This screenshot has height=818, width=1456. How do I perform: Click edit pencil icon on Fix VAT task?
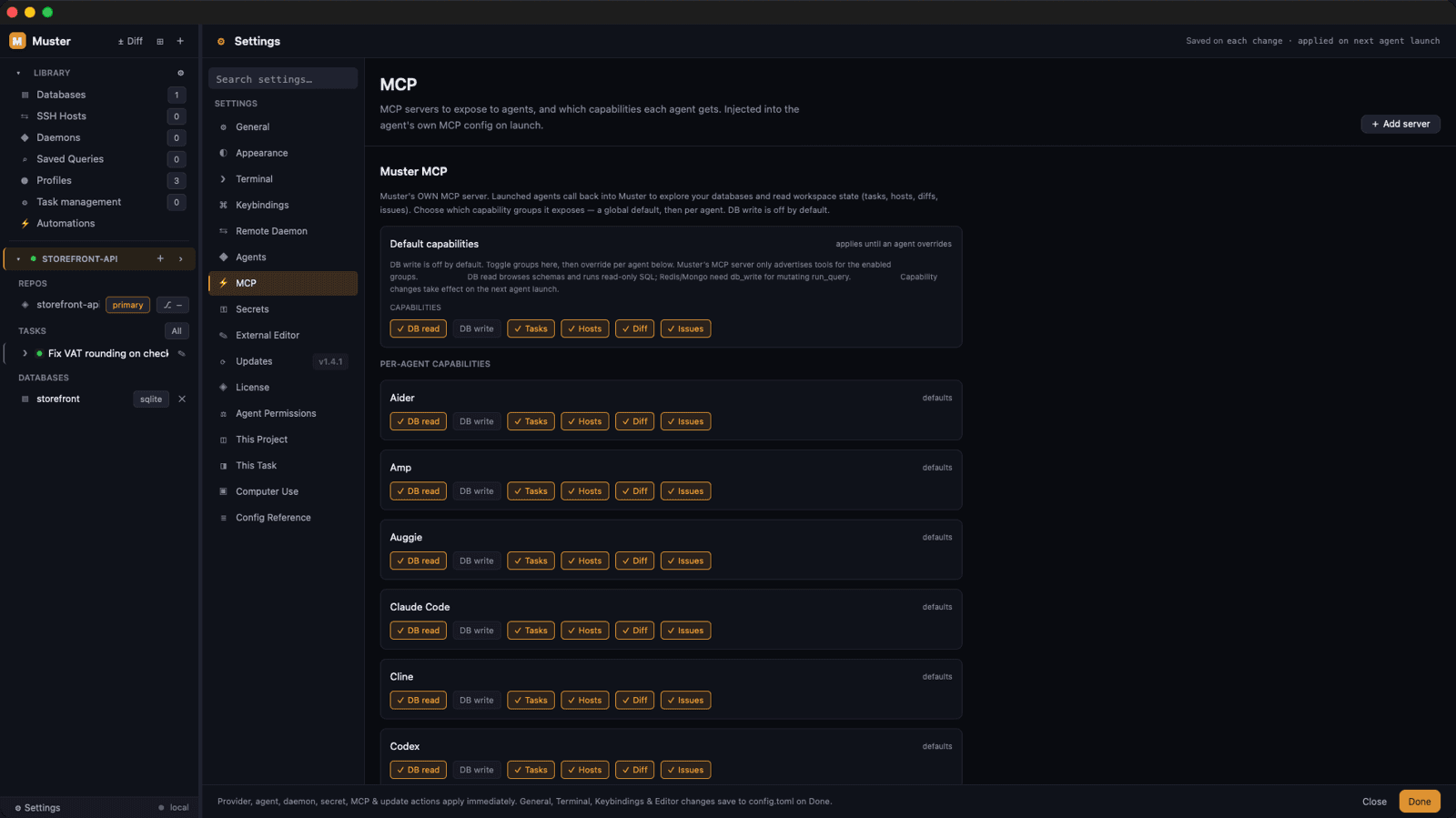[182, 354]
